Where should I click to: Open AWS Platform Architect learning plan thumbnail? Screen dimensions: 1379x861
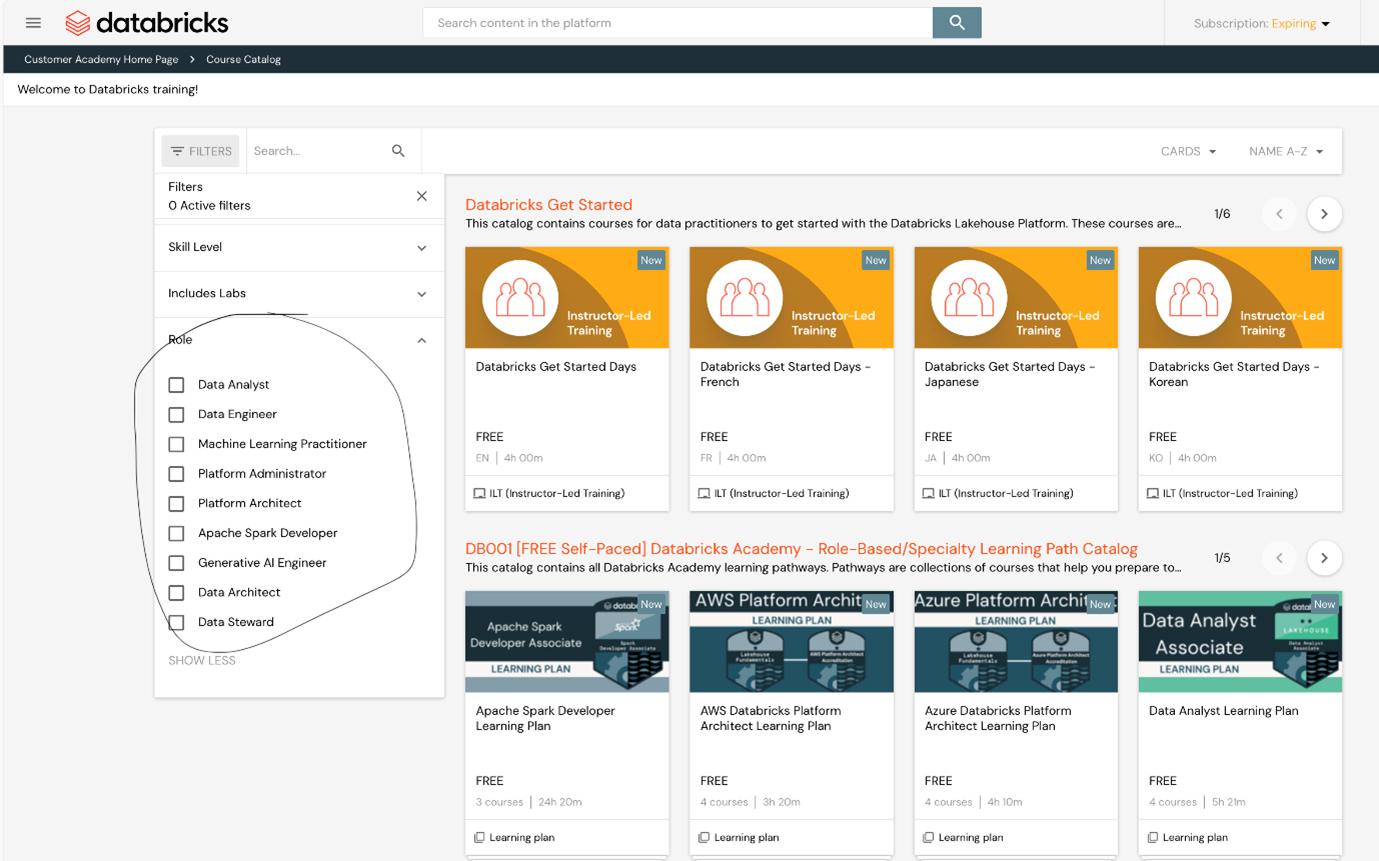coord(791,642)
